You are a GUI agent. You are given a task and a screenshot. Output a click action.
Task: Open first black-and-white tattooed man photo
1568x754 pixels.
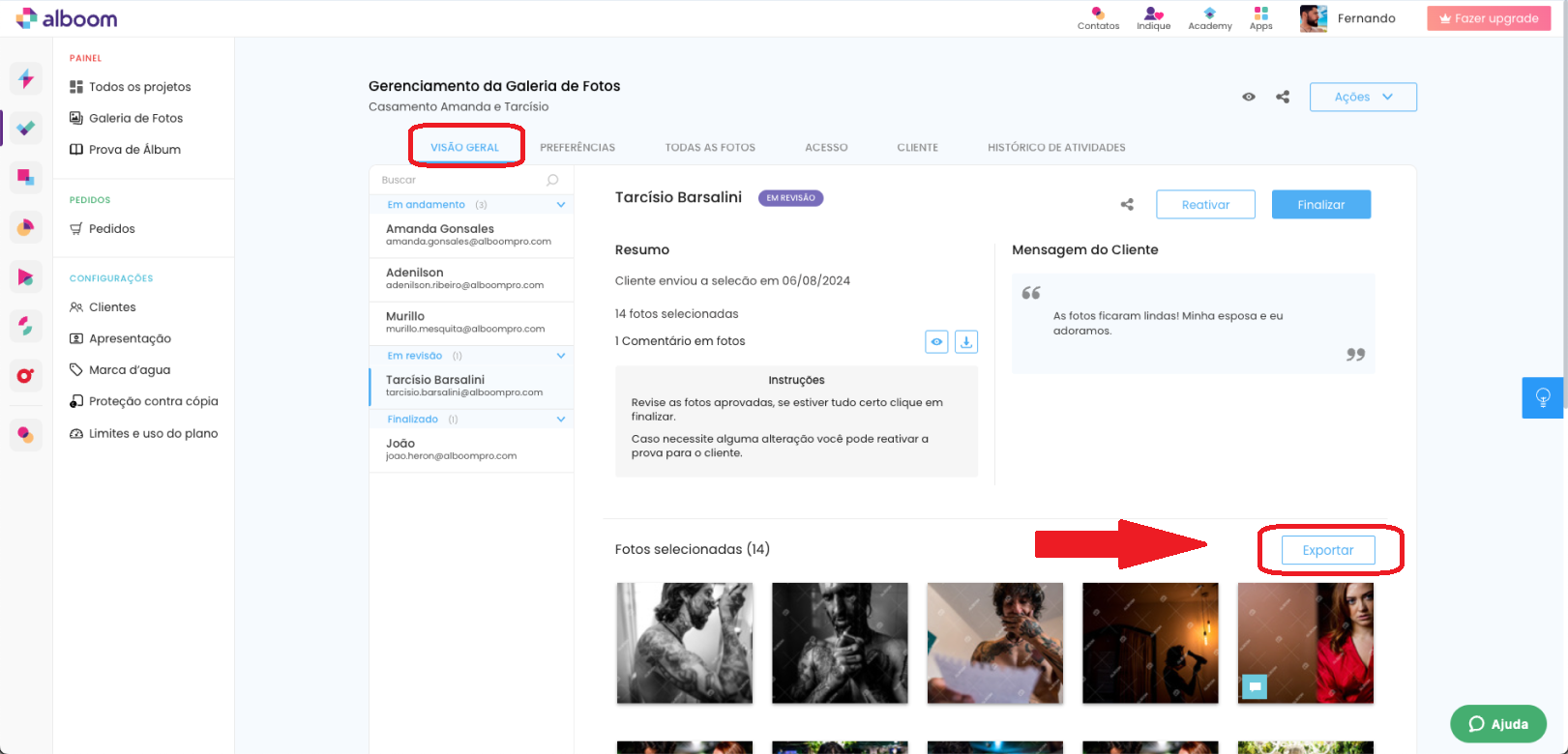click(685, 643)
